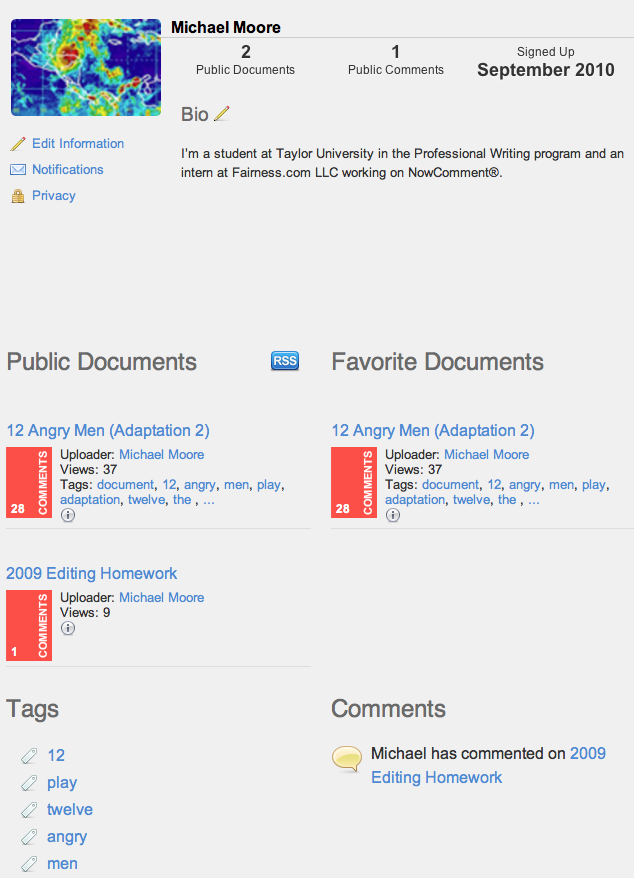Expand more tags via '...' in Favorite Documents entry

click(534, 500)
